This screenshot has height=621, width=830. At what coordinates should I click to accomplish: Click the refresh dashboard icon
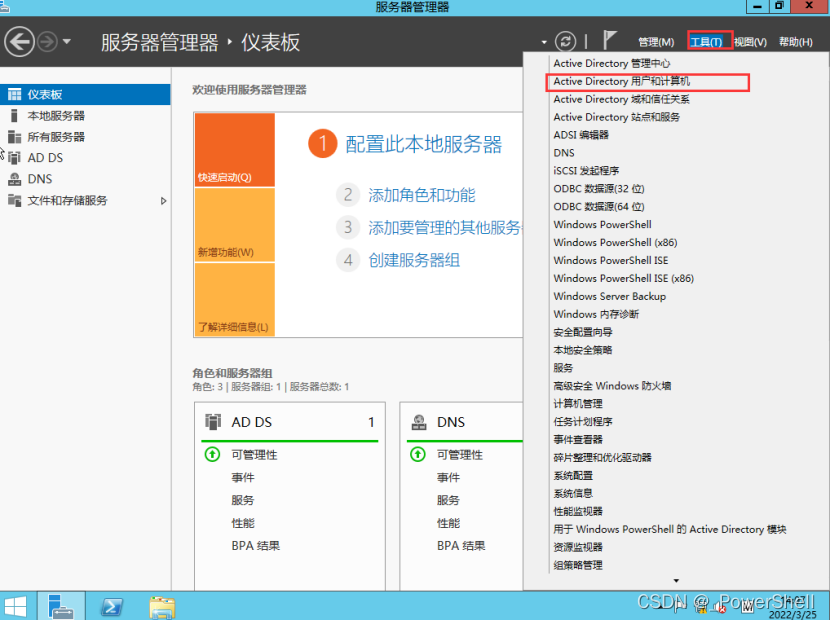pyautogui.click(x=565, y=41)
